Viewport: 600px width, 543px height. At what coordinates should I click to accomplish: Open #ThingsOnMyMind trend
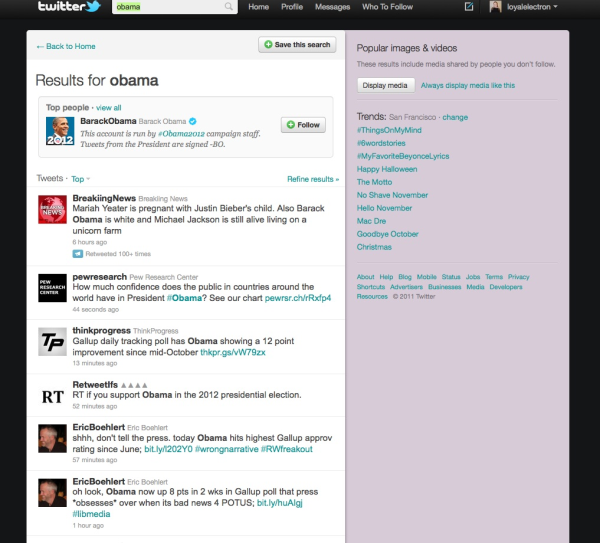(389, 130)
